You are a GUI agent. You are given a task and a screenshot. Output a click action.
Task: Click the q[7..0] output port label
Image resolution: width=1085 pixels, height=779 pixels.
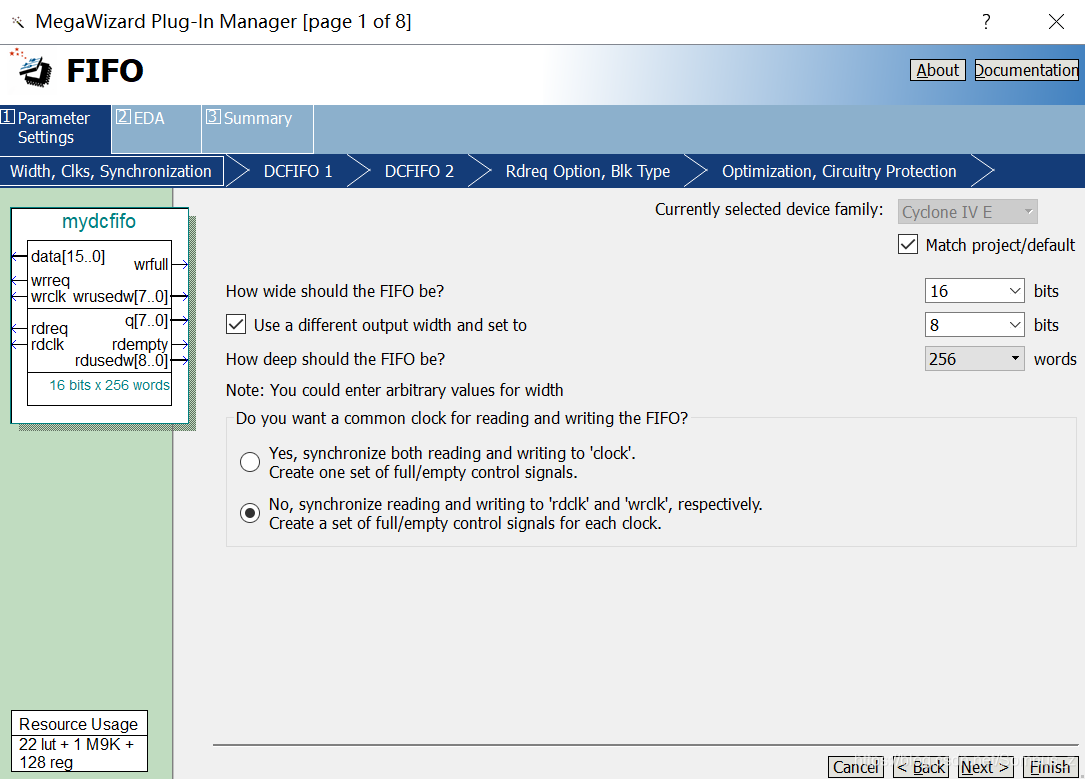coord(146,320)
